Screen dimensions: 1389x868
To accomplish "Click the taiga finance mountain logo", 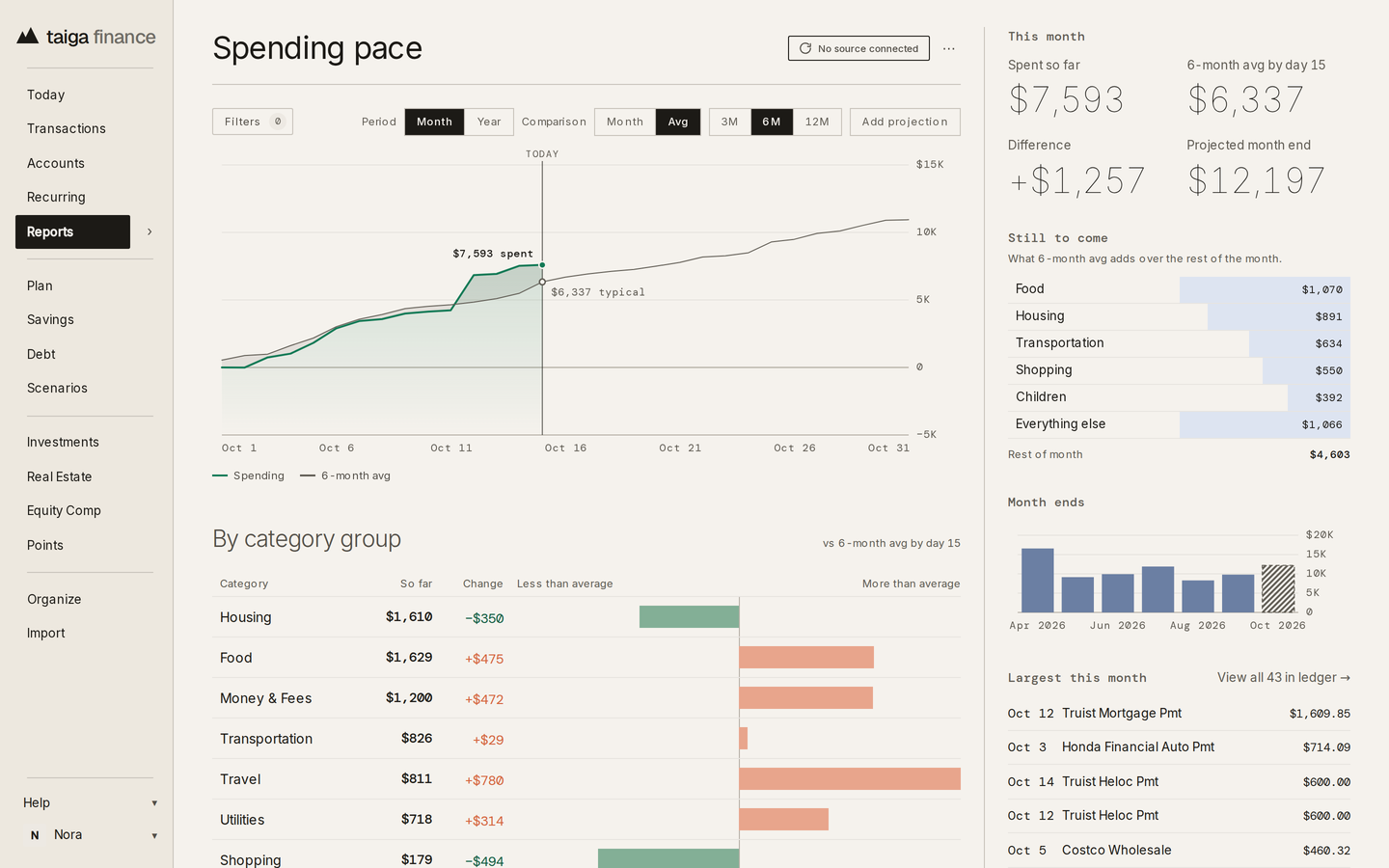I will click(28, 37).
